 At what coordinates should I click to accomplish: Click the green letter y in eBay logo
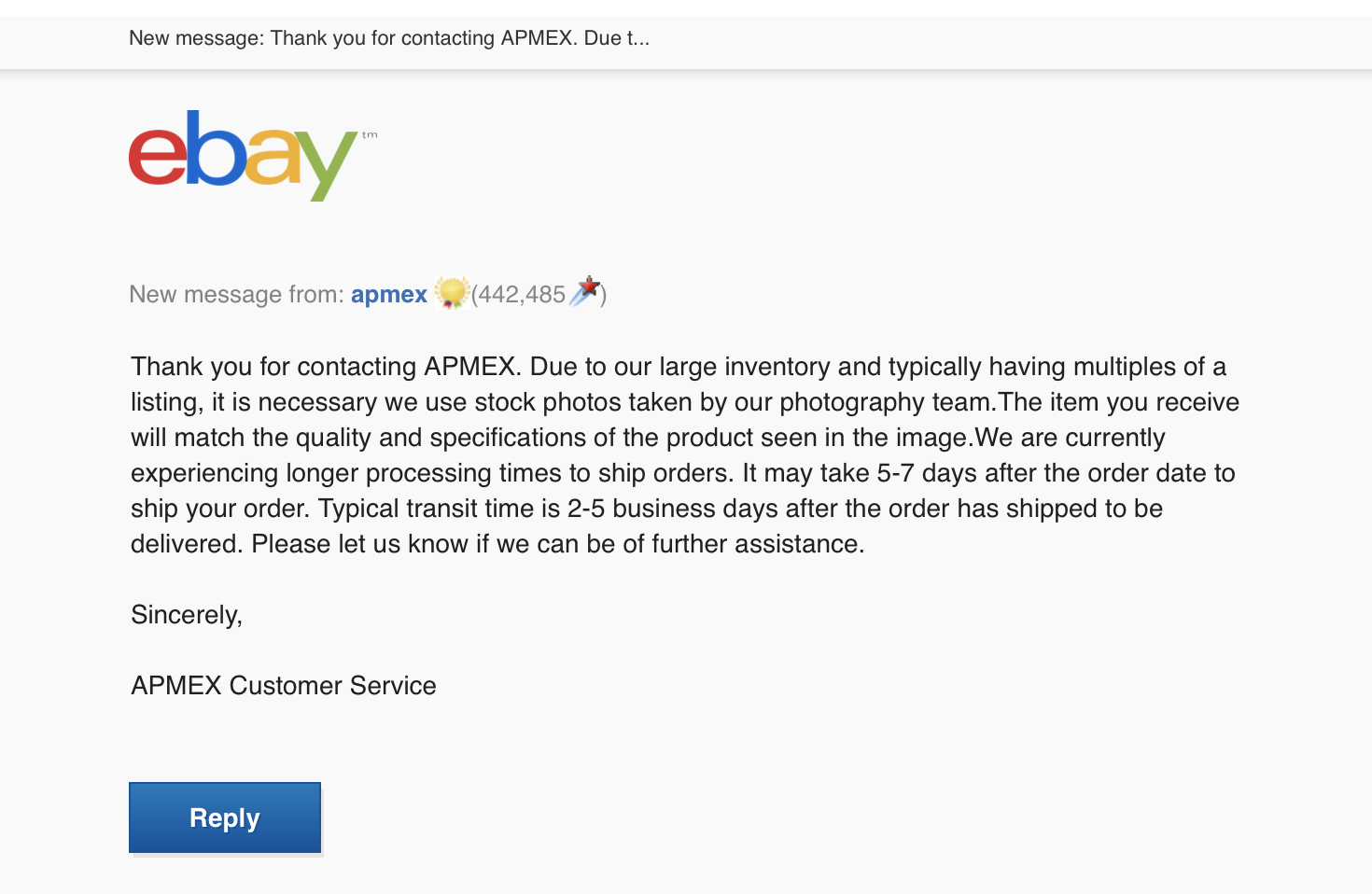329,166
